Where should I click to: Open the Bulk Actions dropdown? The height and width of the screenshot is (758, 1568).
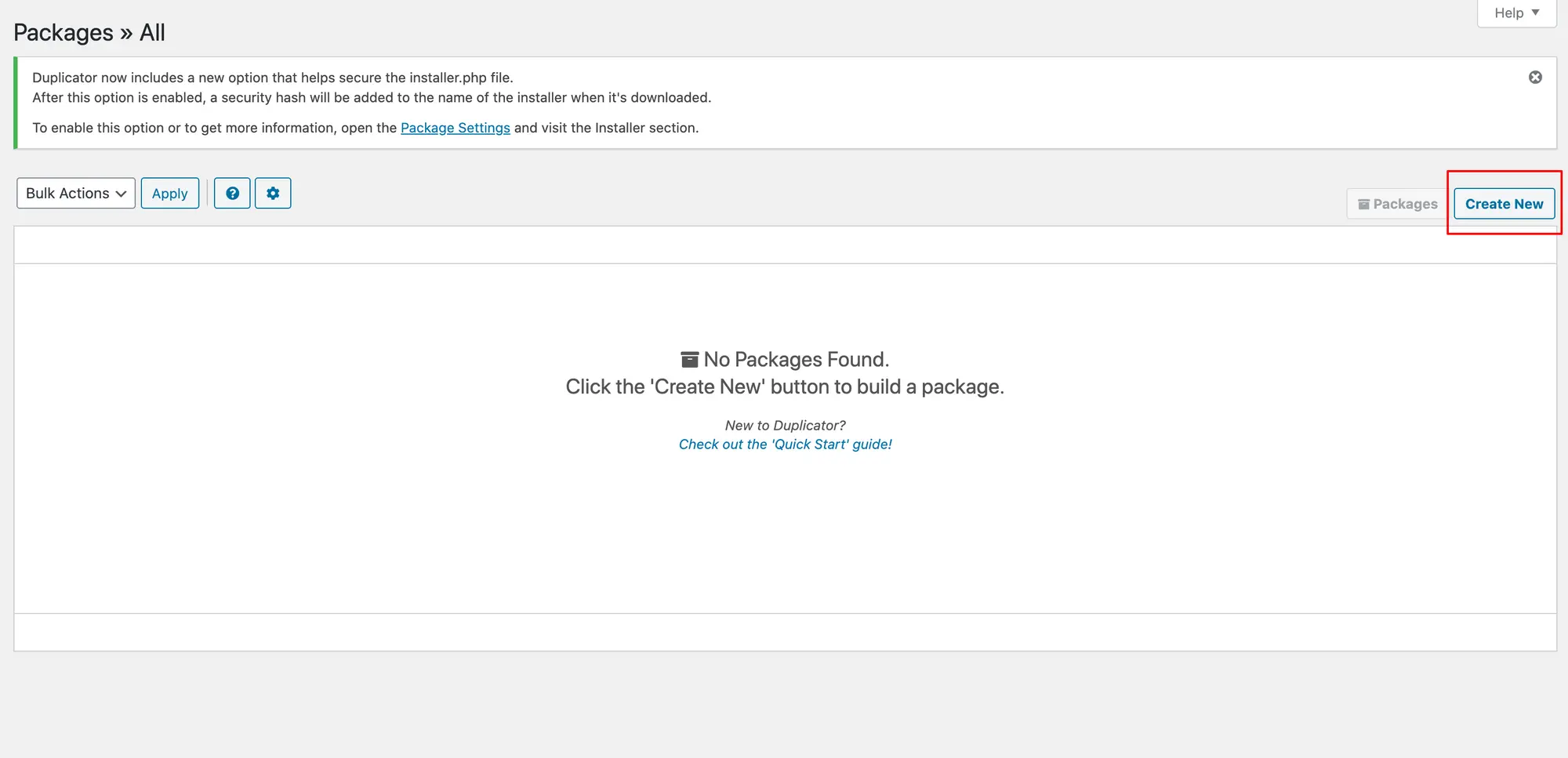tap(76, 193)
